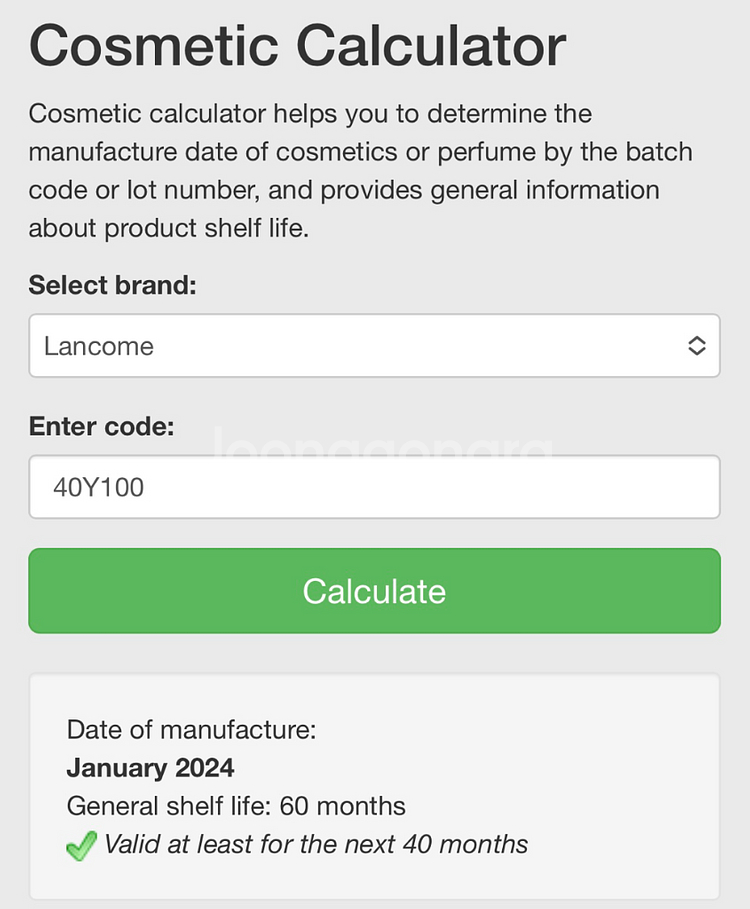Viewport: 750px width, 909px height.
Task: Click the word 'Calculate' on the button
Action: pos(374,591)
